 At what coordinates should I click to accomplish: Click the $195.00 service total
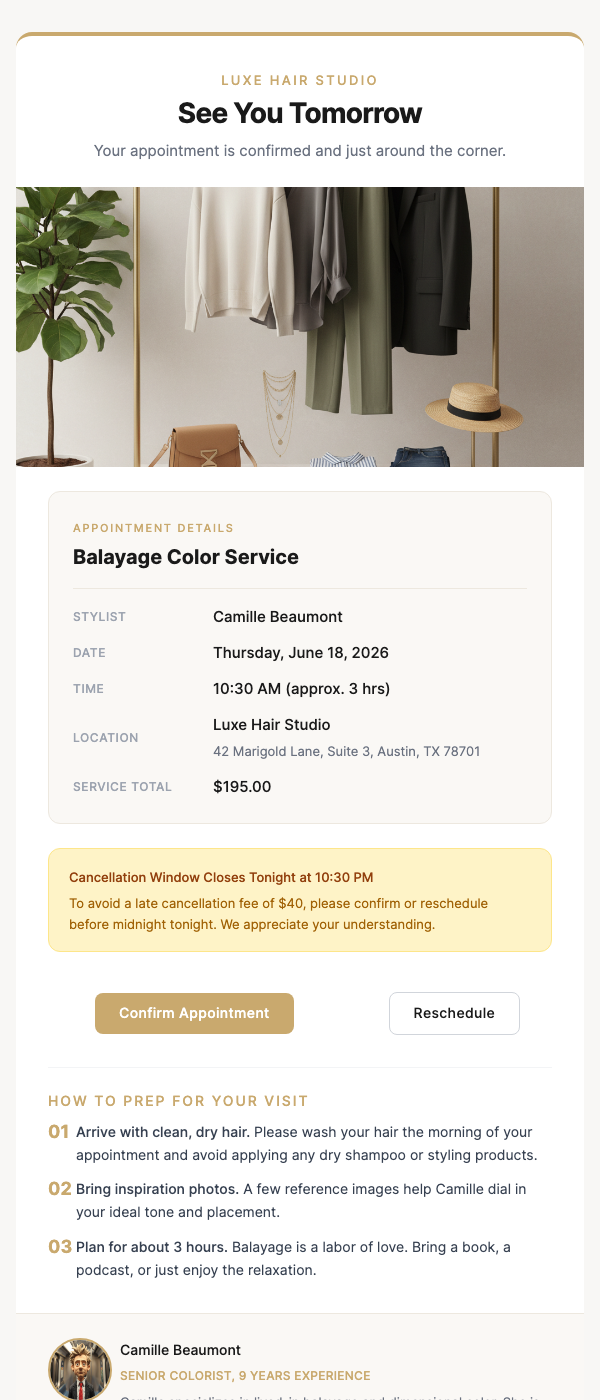[240, 786]
